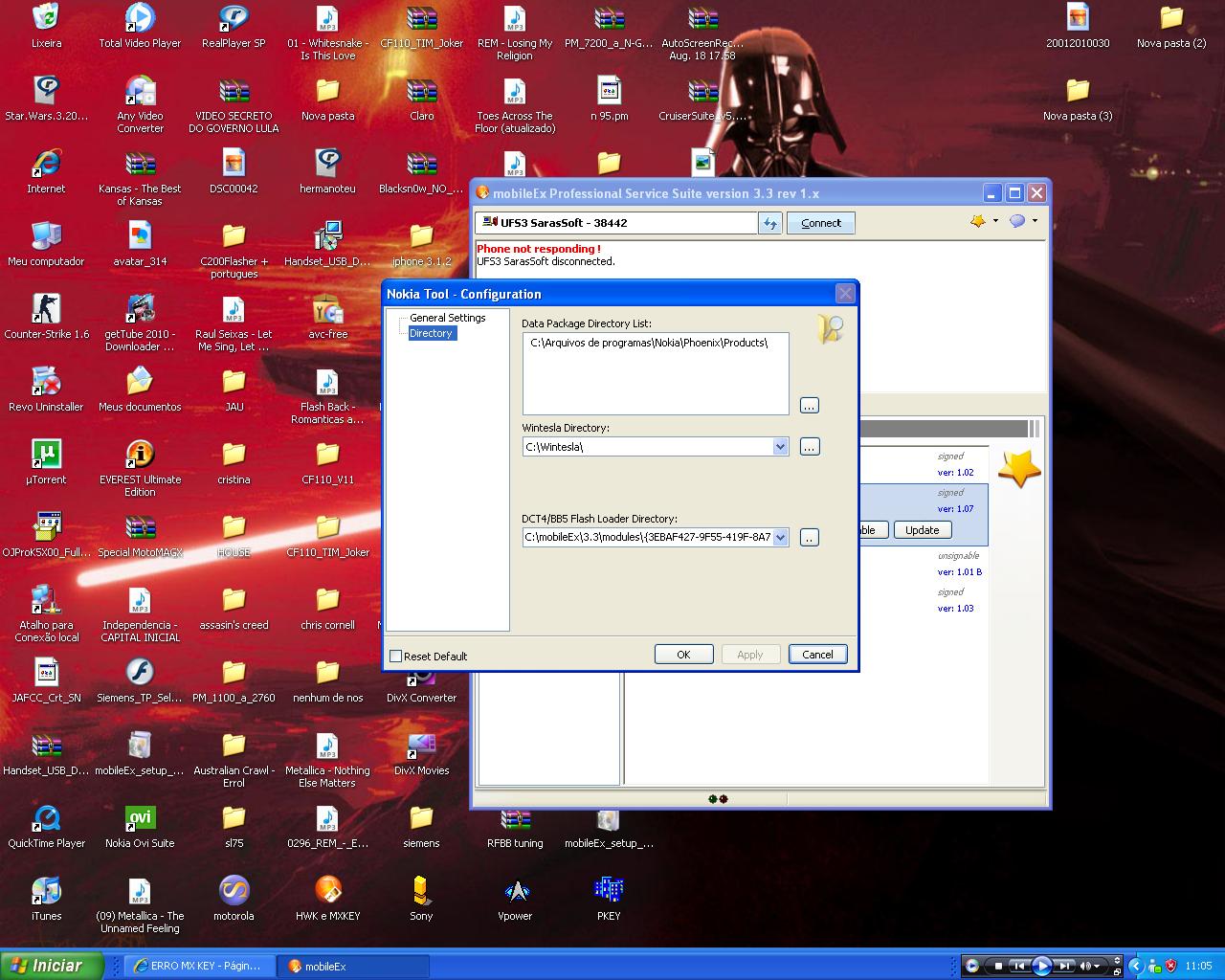Open Total Video Player desktop icon
Image resolution: width=1225 pixels, height=980 pixels.
coord(140,28)
